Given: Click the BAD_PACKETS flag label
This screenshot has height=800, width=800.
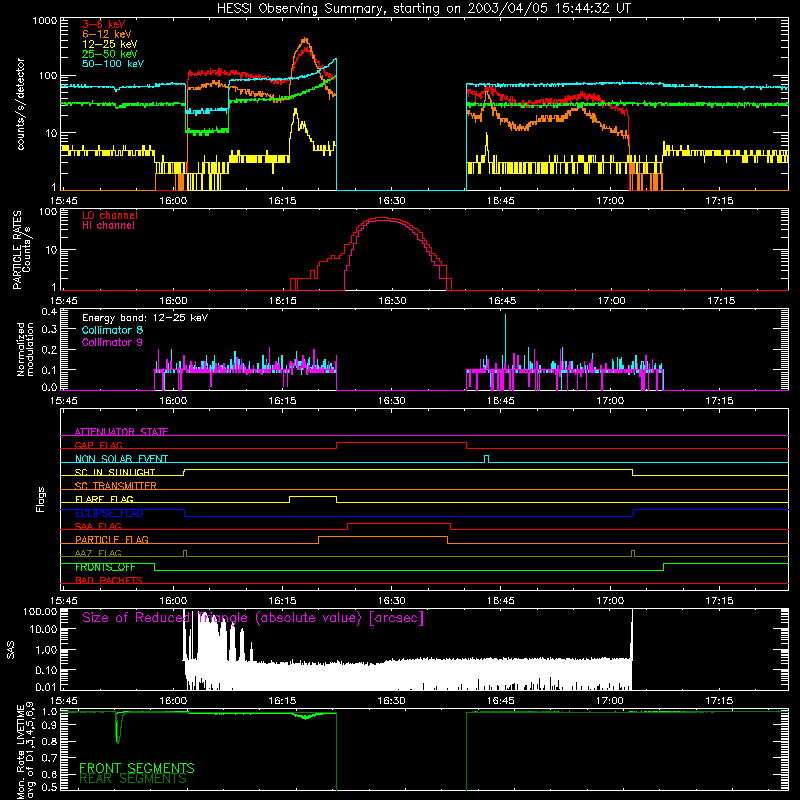Looking at the screenshot, I should pos(109,580).
